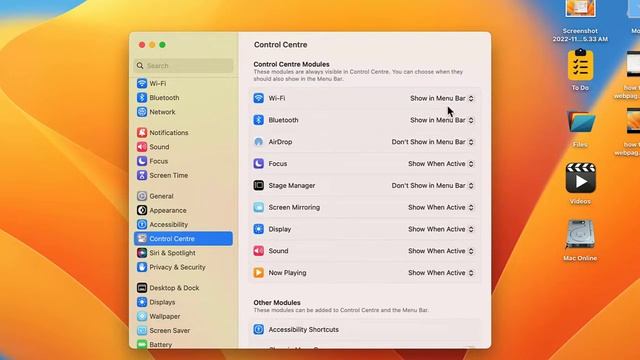The image size is (640, 360).
Task: Select Bluetooth icon in sidebar
Action: coord(142,98)
